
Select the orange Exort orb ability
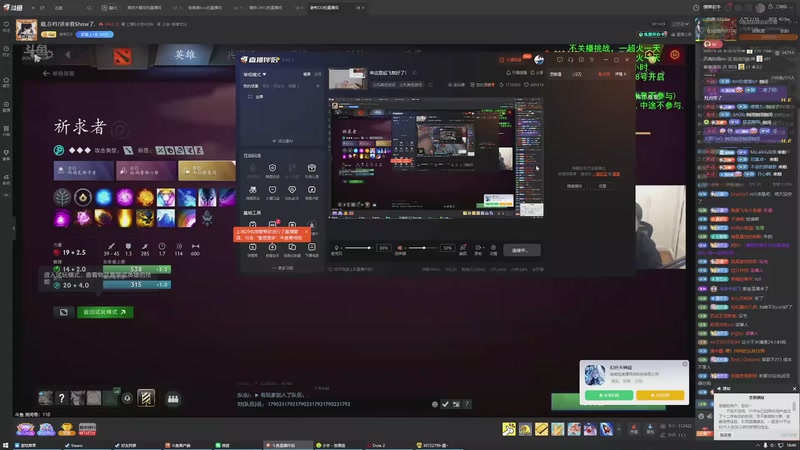point(145,197)
